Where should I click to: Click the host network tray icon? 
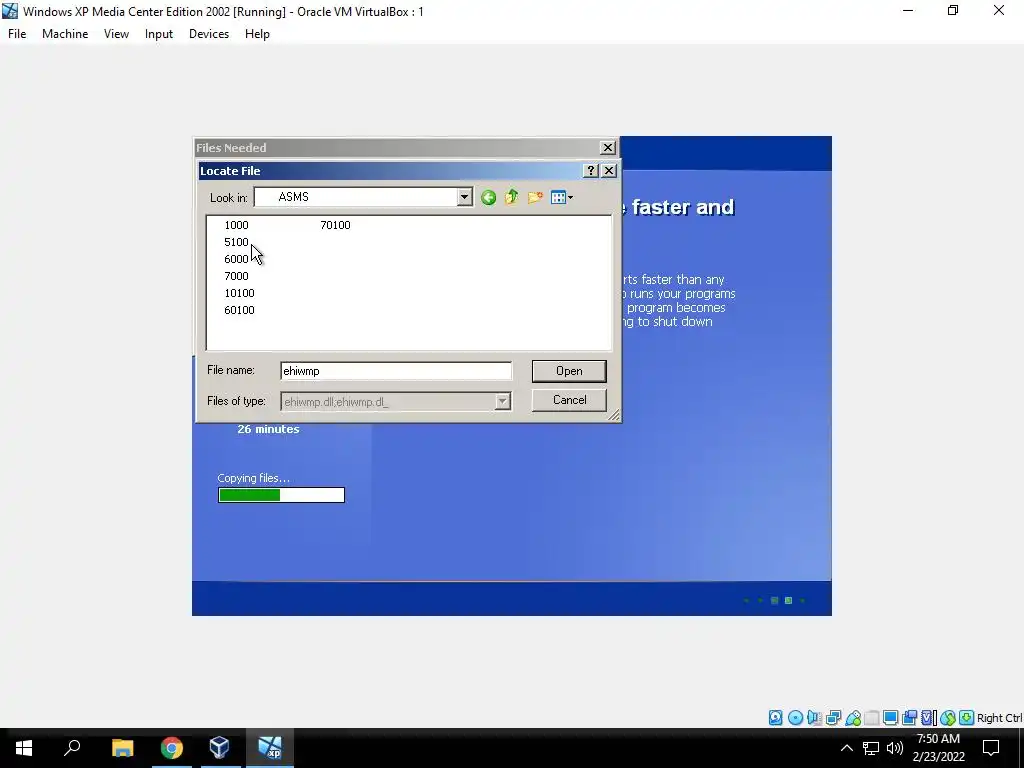pos(871,748)
